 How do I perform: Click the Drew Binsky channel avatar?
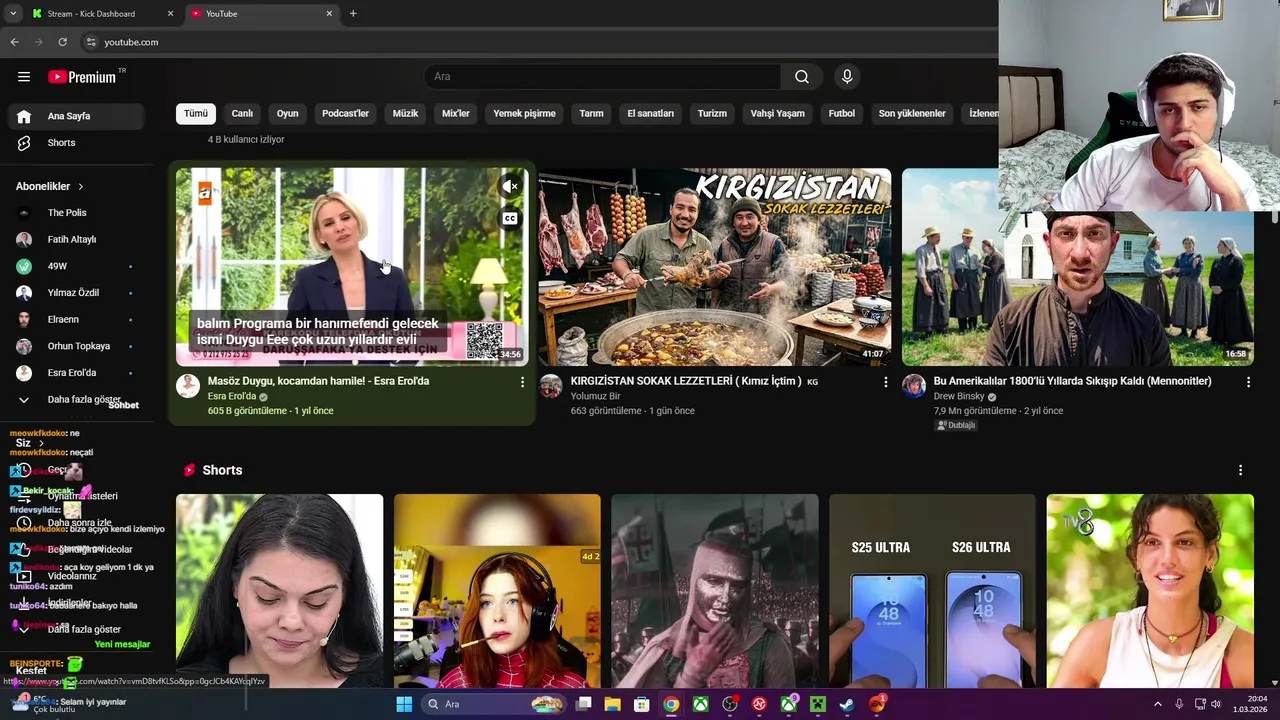click(914, 386)
